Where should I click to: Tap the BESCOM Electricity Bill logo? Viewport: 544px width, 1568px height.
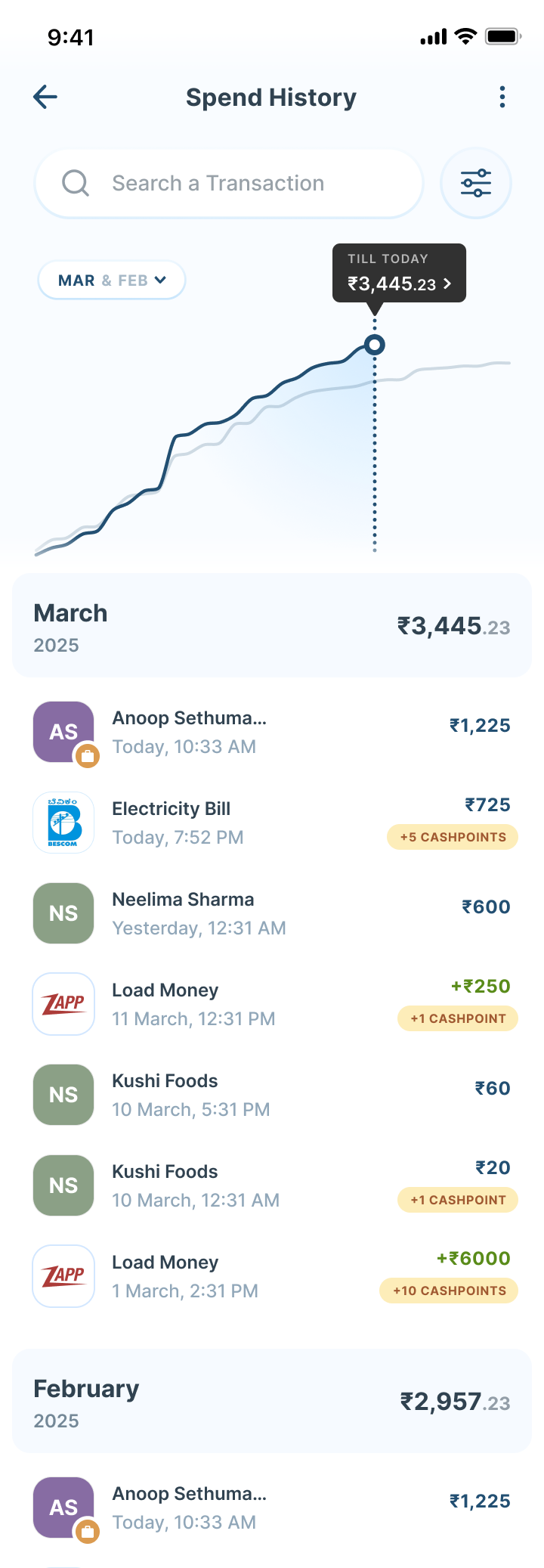tap(63, 823)
